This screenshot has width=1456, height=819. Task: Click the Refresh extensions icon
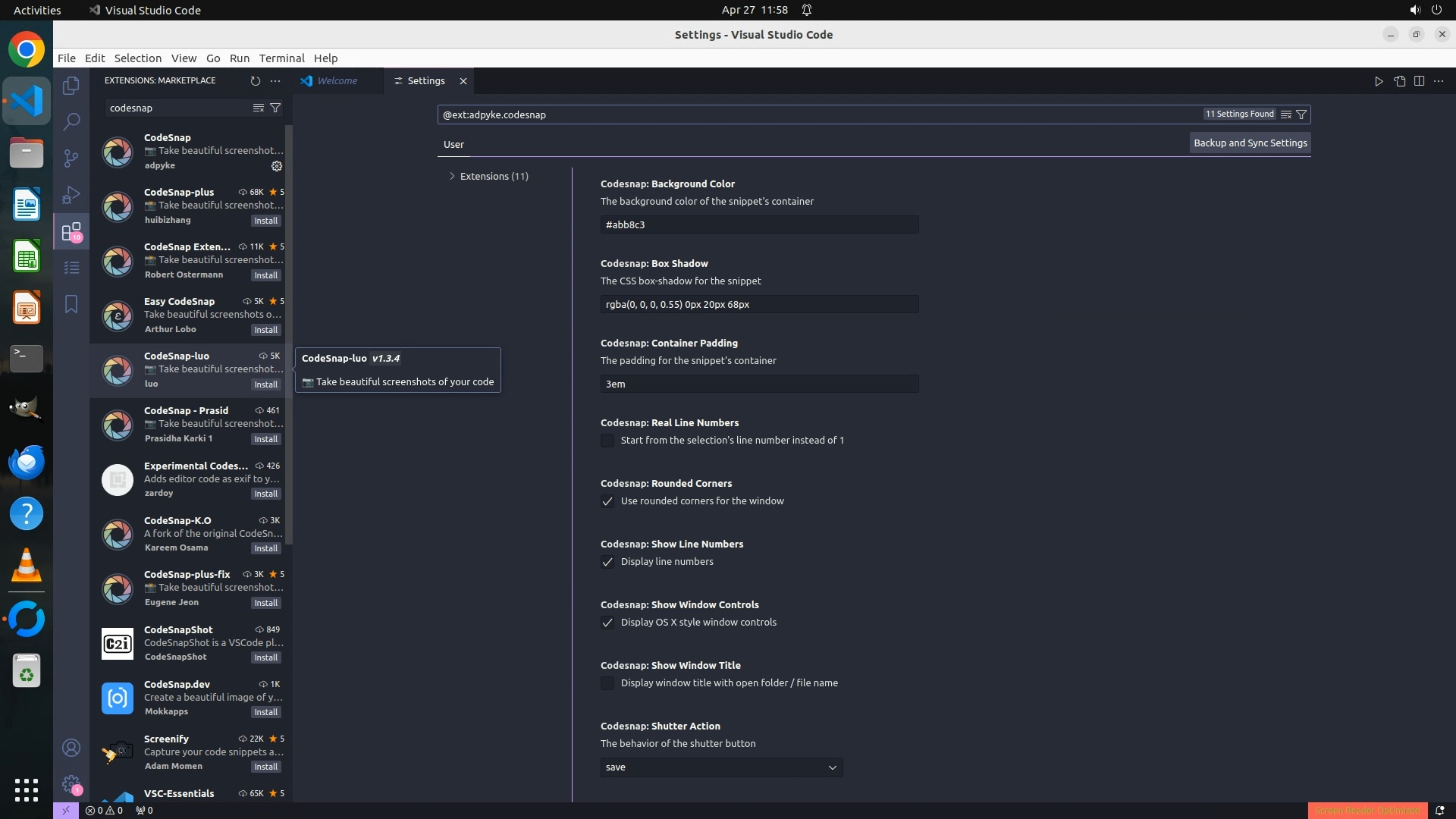click(255, 80)
